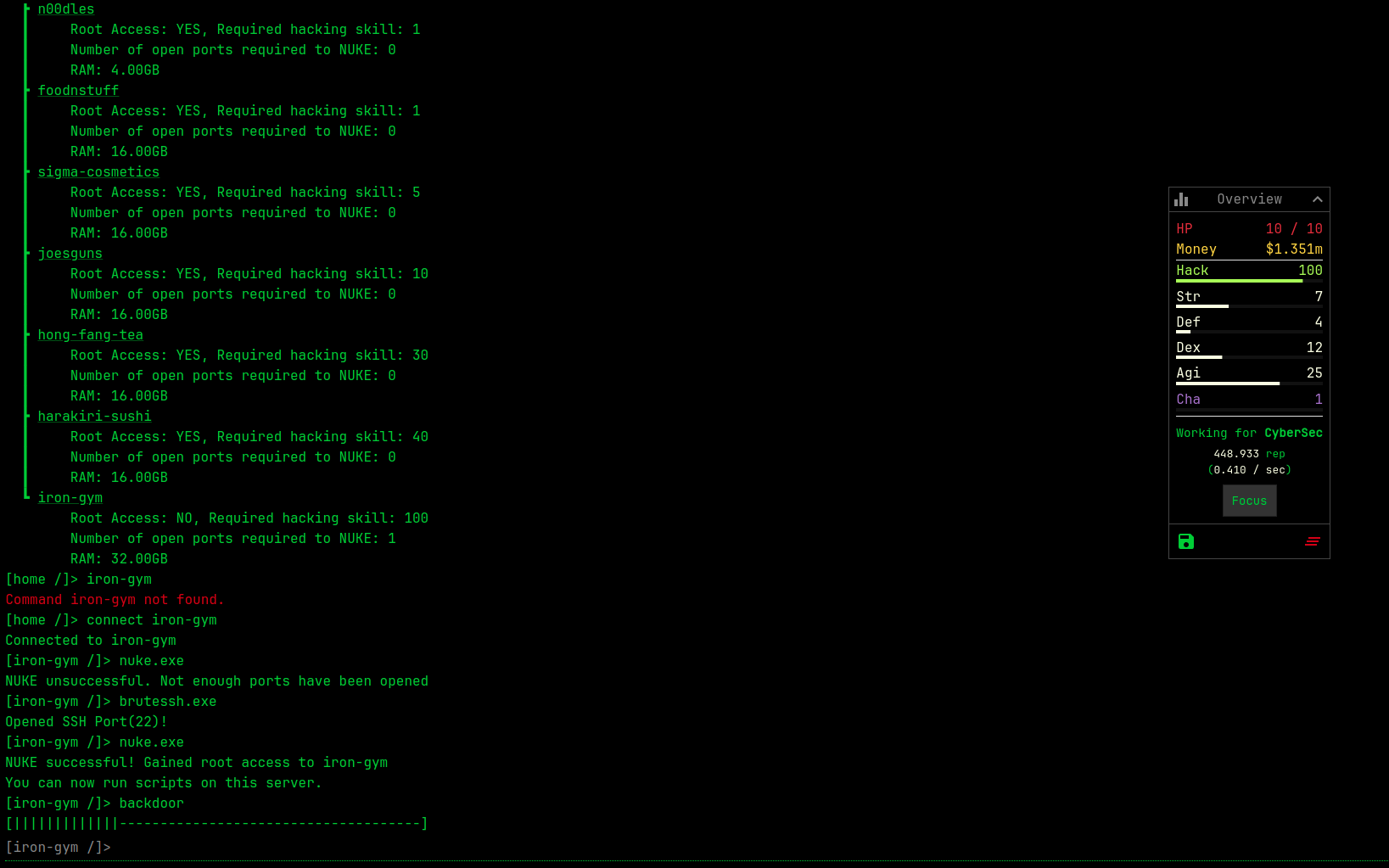
Task: Click the "Required hacking skill: 5" line
Action: point(245,193)
